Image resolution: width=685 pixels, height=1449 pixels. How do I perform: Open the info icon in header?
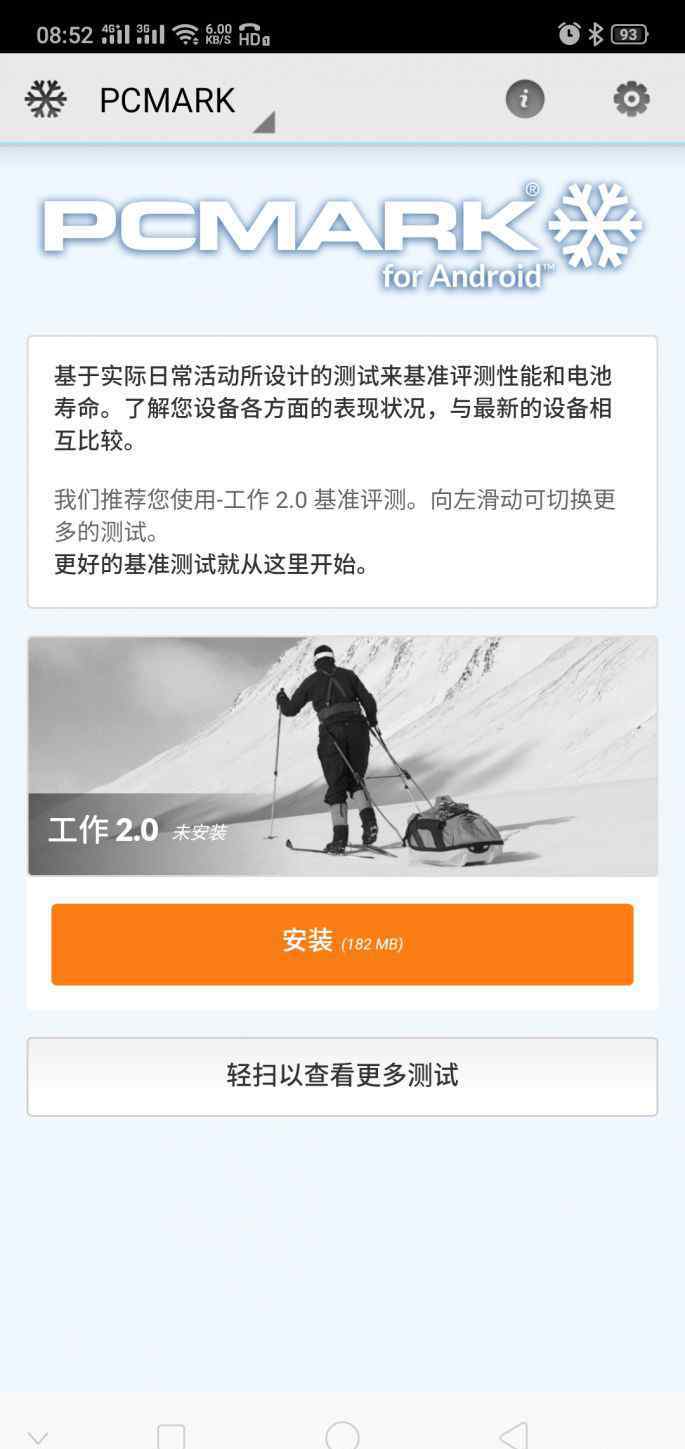pyautogui.click(x=525, y=99)
